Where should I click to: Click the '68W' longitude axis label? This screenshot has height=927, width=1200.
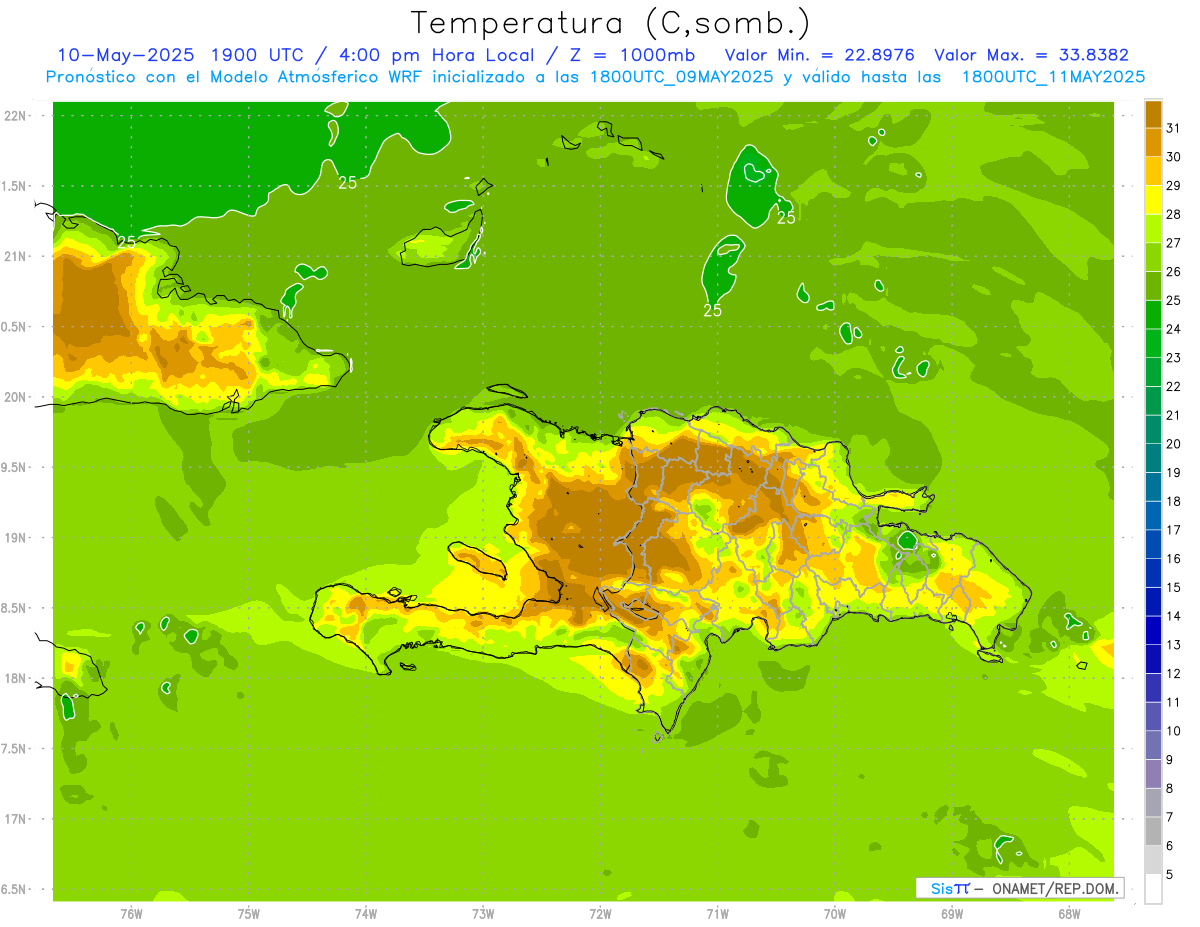1069,913
